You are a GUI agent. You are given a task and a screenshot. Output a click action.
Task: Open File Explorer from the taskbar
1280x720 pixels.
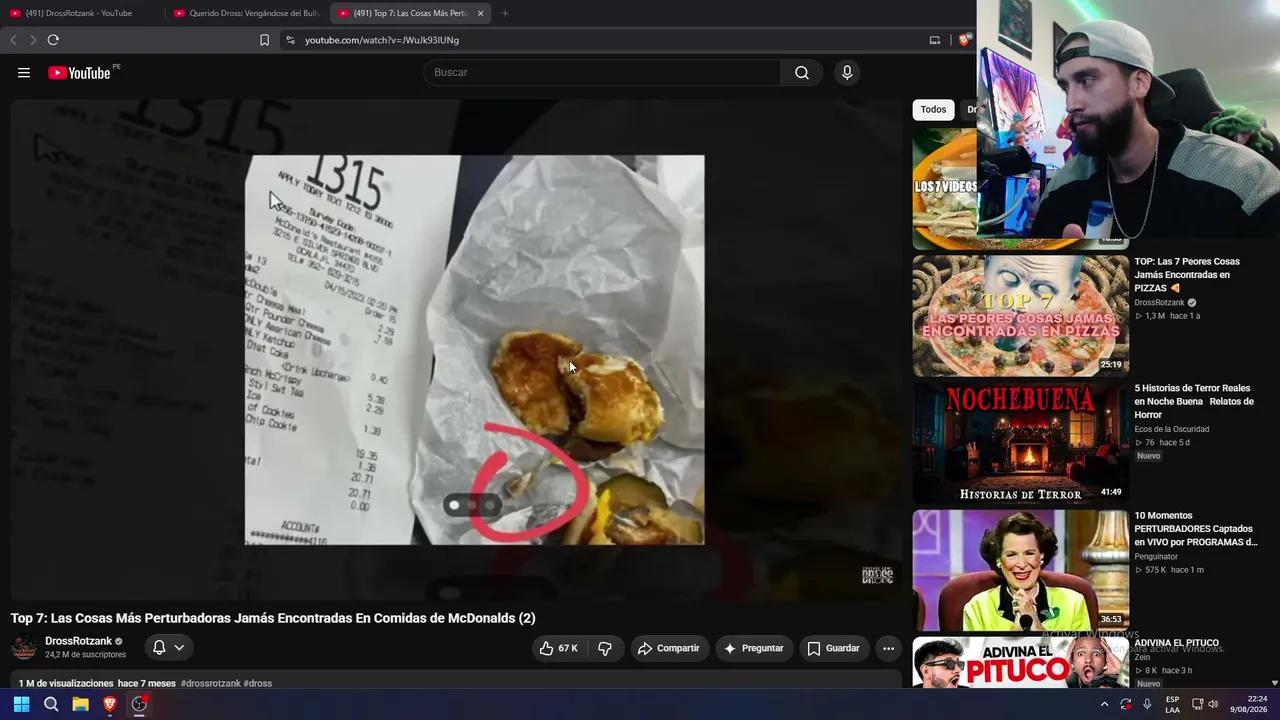pyautogui.click(x=80, y=704)
